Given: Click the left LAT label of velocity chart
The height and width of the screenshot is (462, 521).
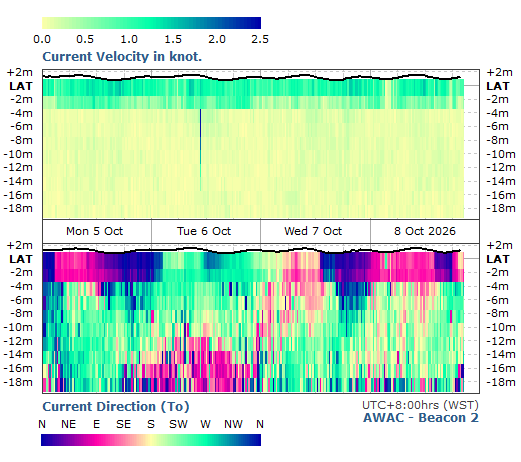Looking at the screenshot, I should pyautogui.click(x=21, y=86).
